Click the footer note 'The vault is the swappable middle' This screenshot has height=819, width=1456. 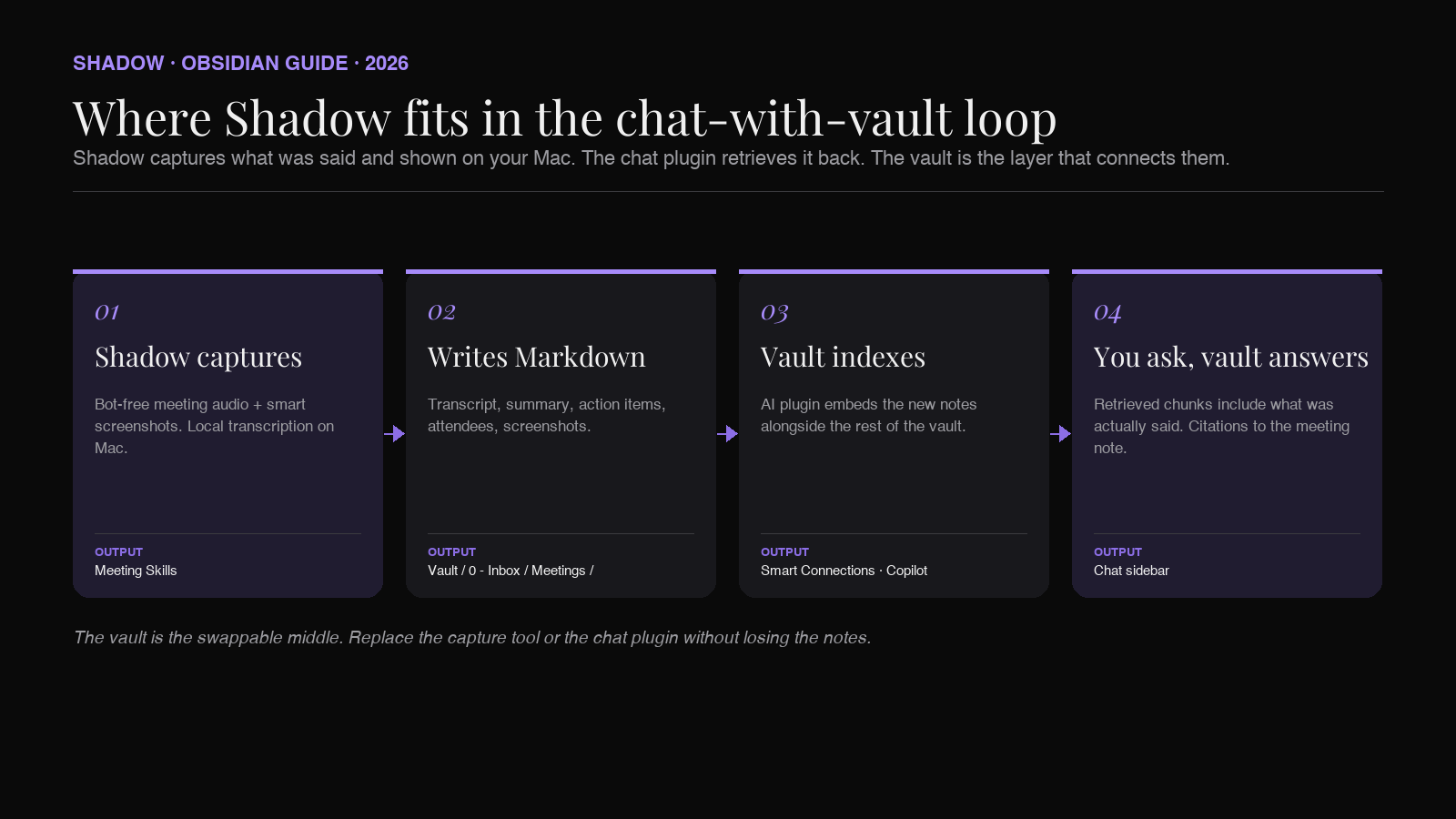tap(472, 638)
